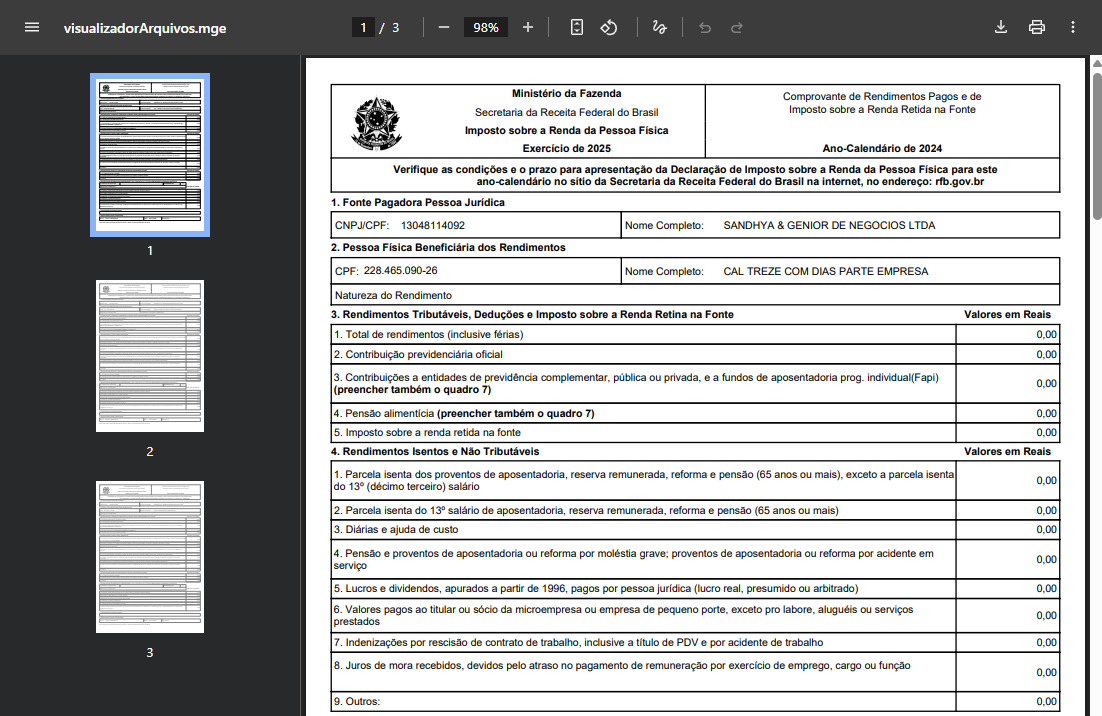This screenshot has width=1102, height=716.
Task: Zoom in with the plus icon
Action: click(x=528, y=27)
